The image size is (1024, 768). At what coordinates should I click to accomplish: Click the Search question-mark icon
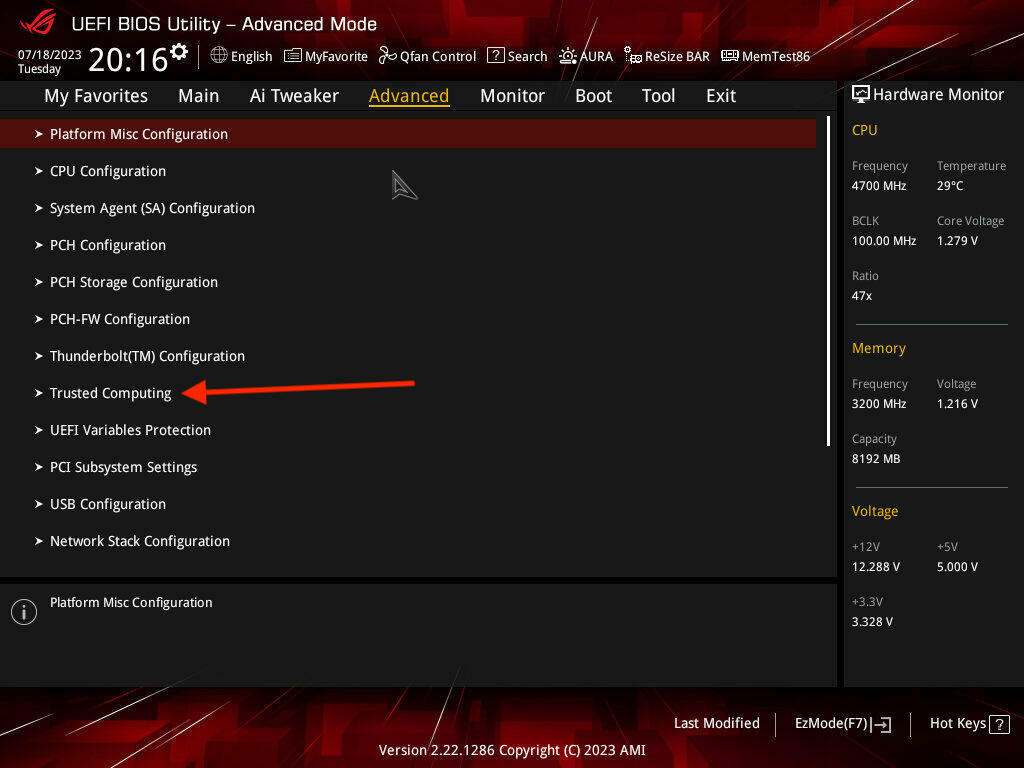[496, 56]
